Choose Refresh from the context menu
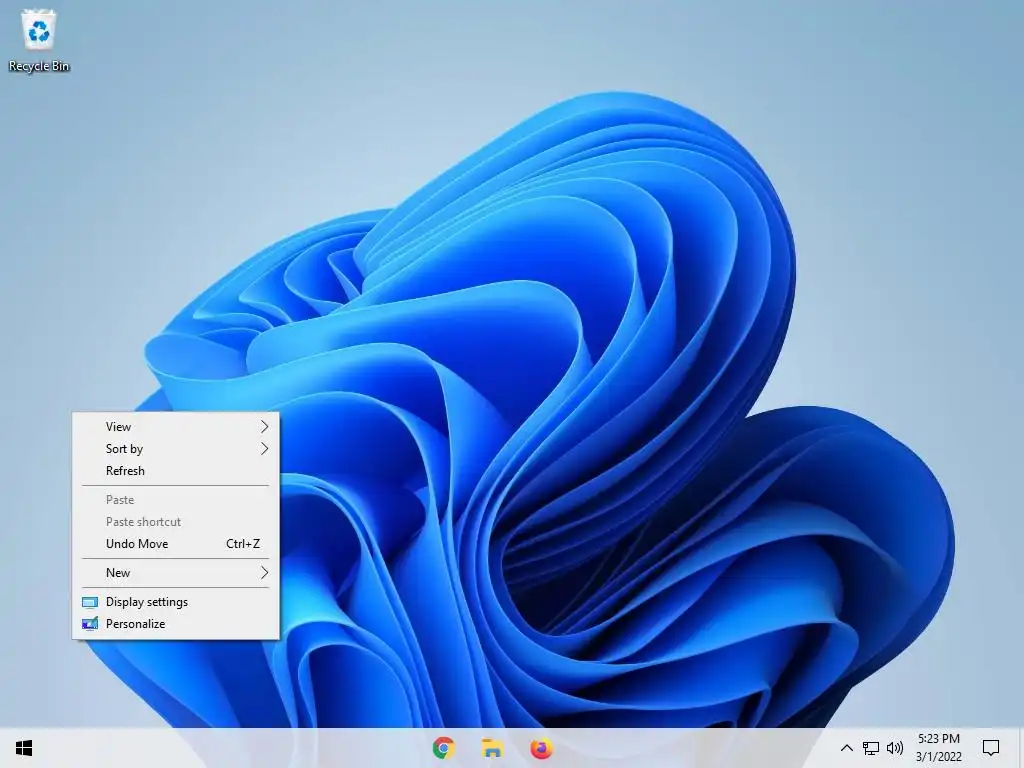This screenshot has width=1024, height=768. pyautogui.click(x=176, y=471)
